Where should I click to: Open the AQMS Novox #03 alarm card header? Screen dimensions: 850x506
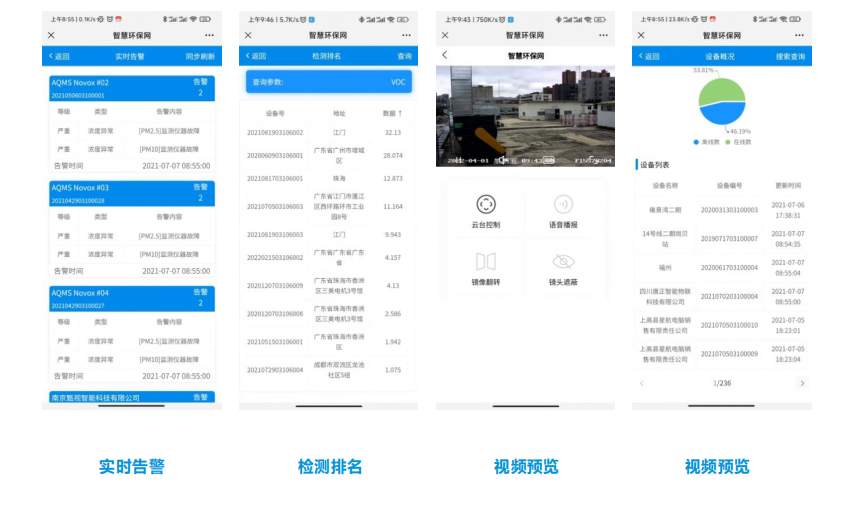click(x=132, y=194)
